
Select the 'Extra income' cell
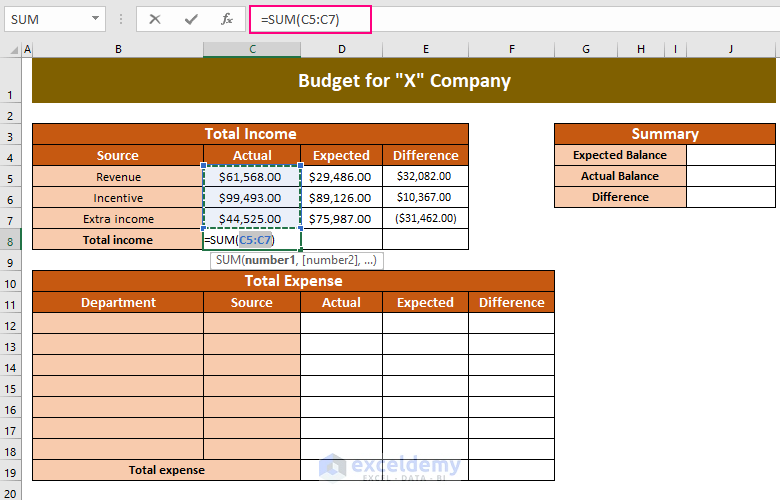tap(118, 218)
